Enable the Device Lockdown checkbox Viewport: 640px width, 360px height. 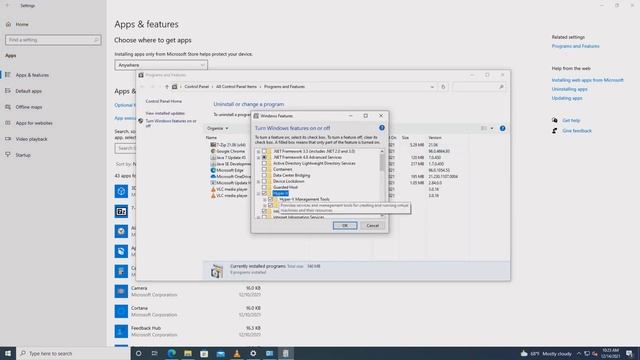click(x=264, y=181)
